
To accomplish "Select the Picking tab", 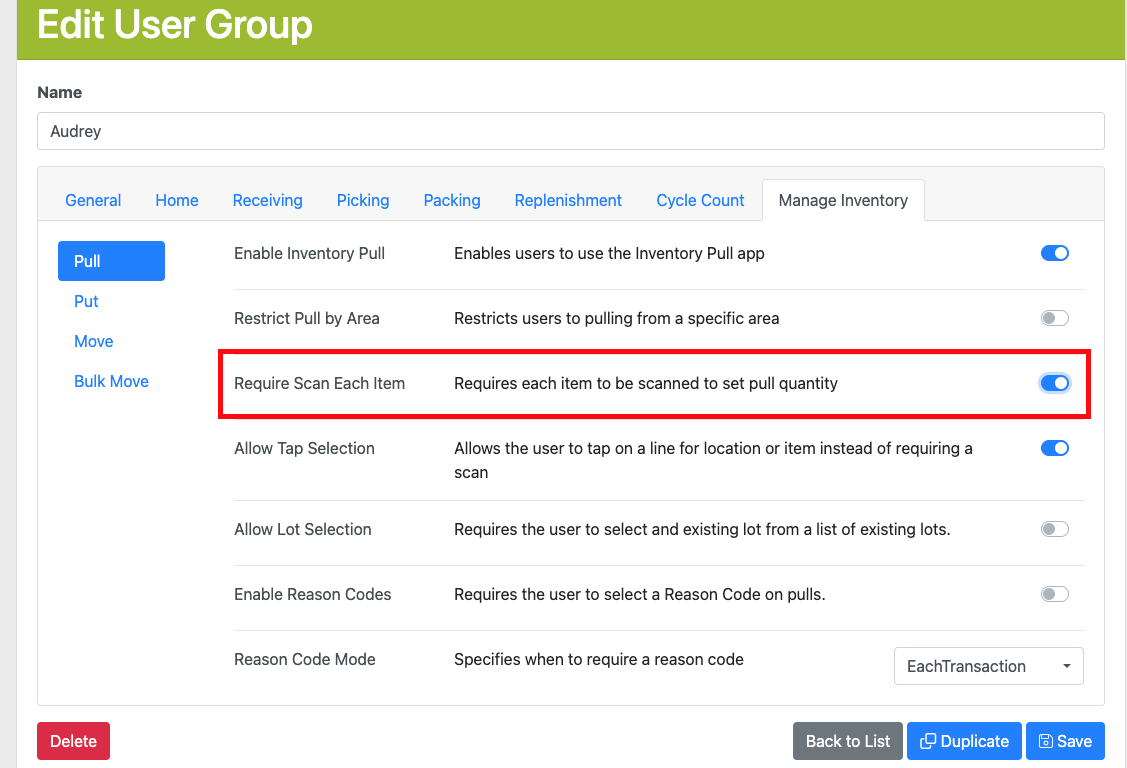I will 363,200.
